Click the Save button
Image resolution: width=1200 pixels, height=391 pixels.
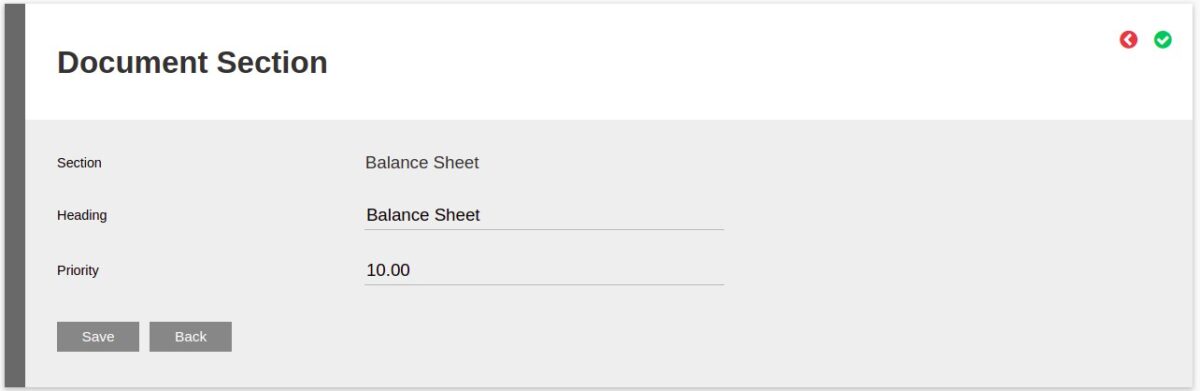(98, 337)
